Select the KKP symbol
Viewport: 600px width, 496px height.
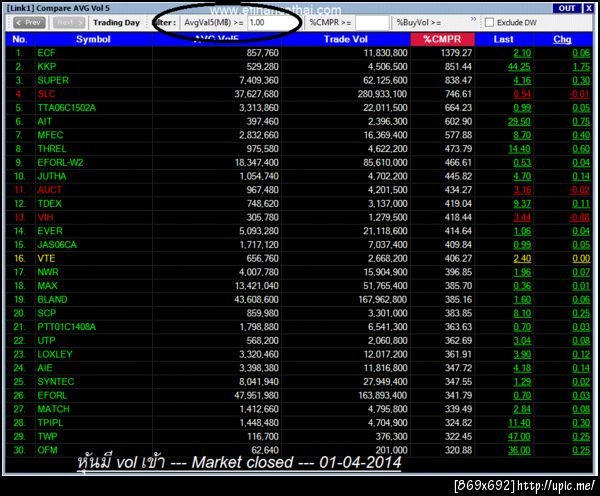pos(47,67)
